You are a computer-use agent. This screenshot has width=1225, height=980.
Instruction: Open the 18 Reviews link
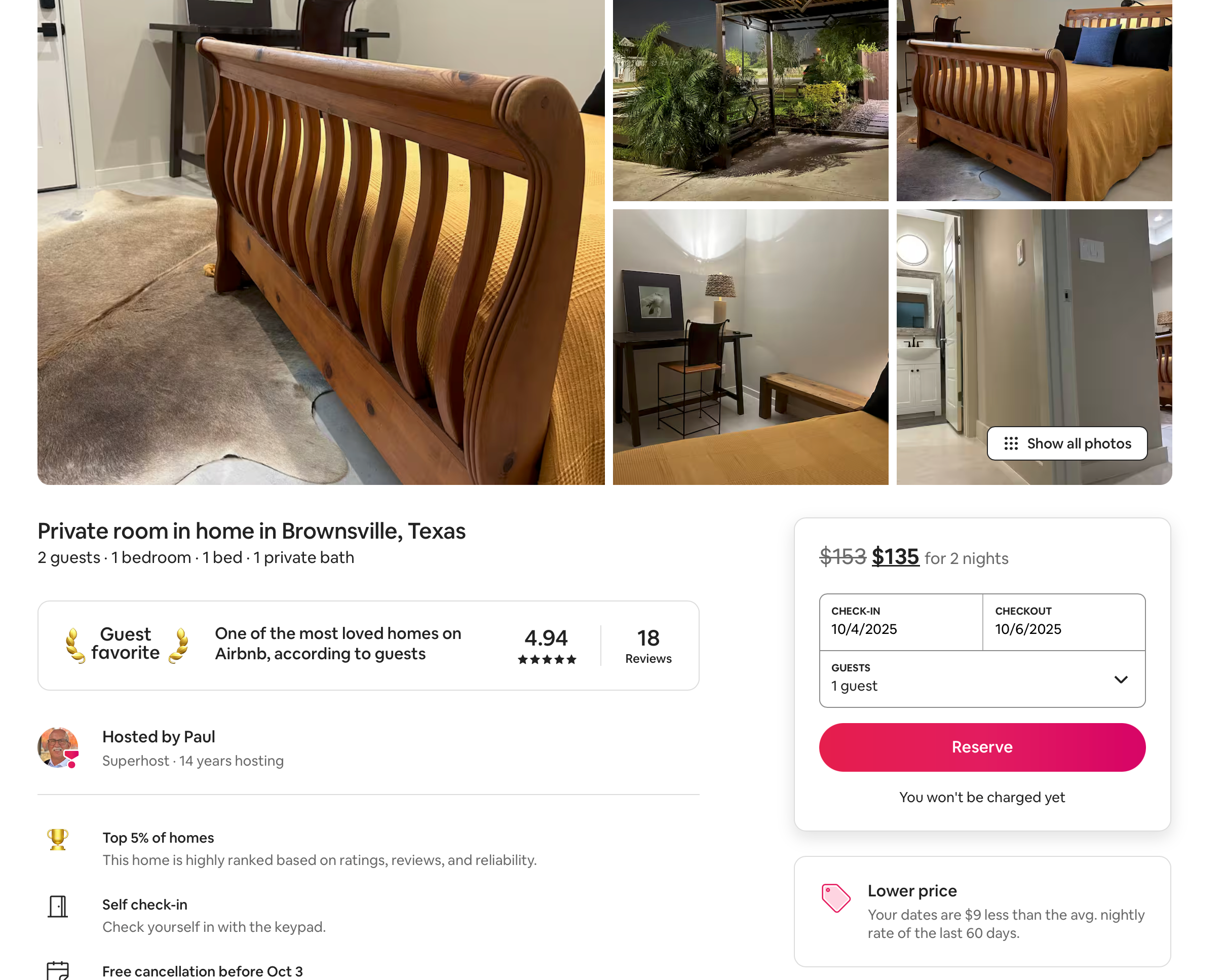(648, 646)
